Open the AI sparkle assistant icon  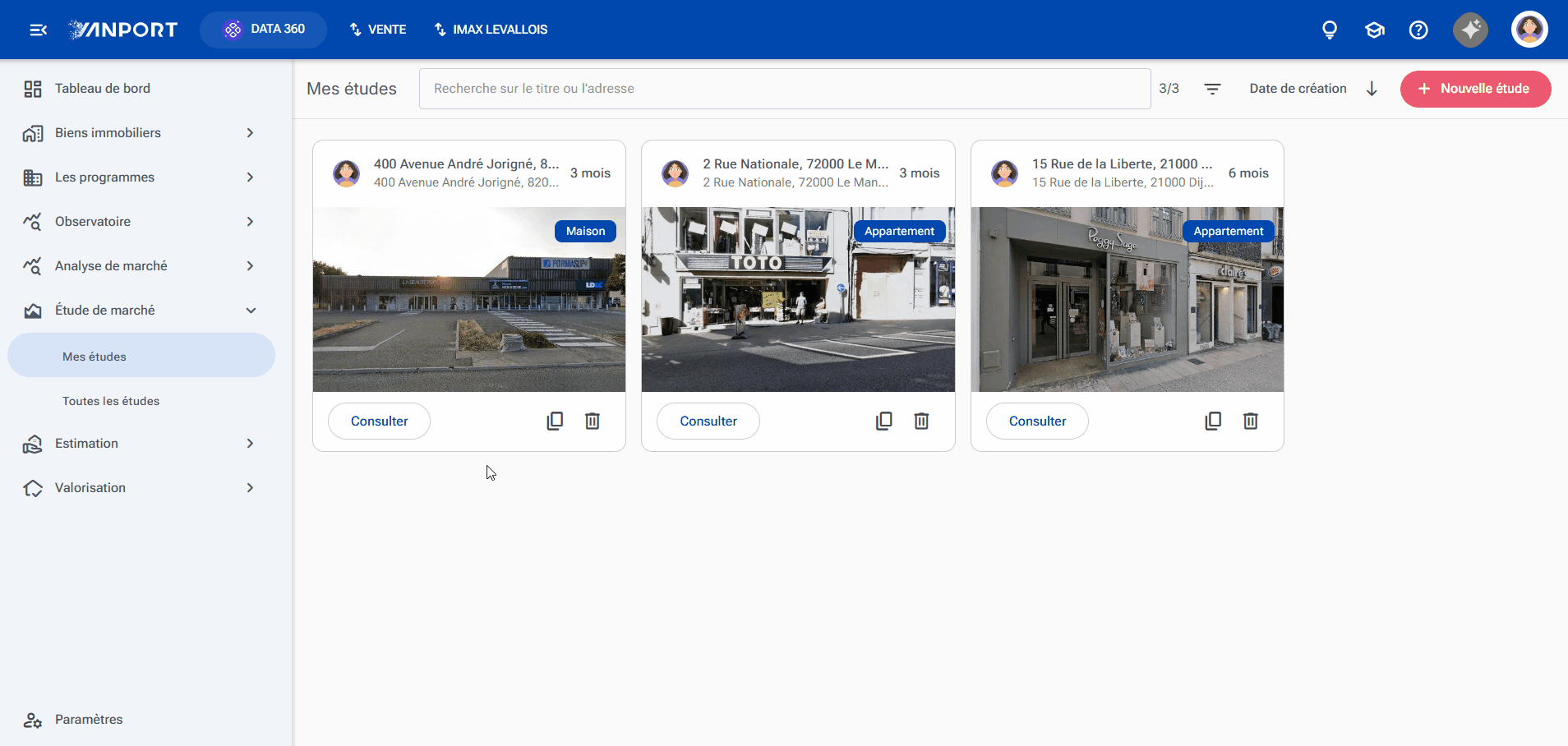point(1470,30)
